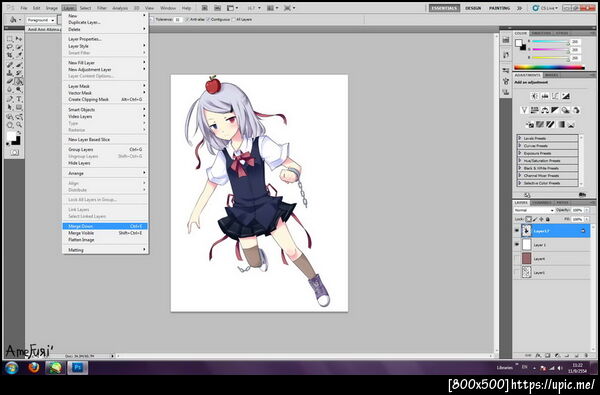Swap foreground and background colors arrow

[x=19, y=132]
